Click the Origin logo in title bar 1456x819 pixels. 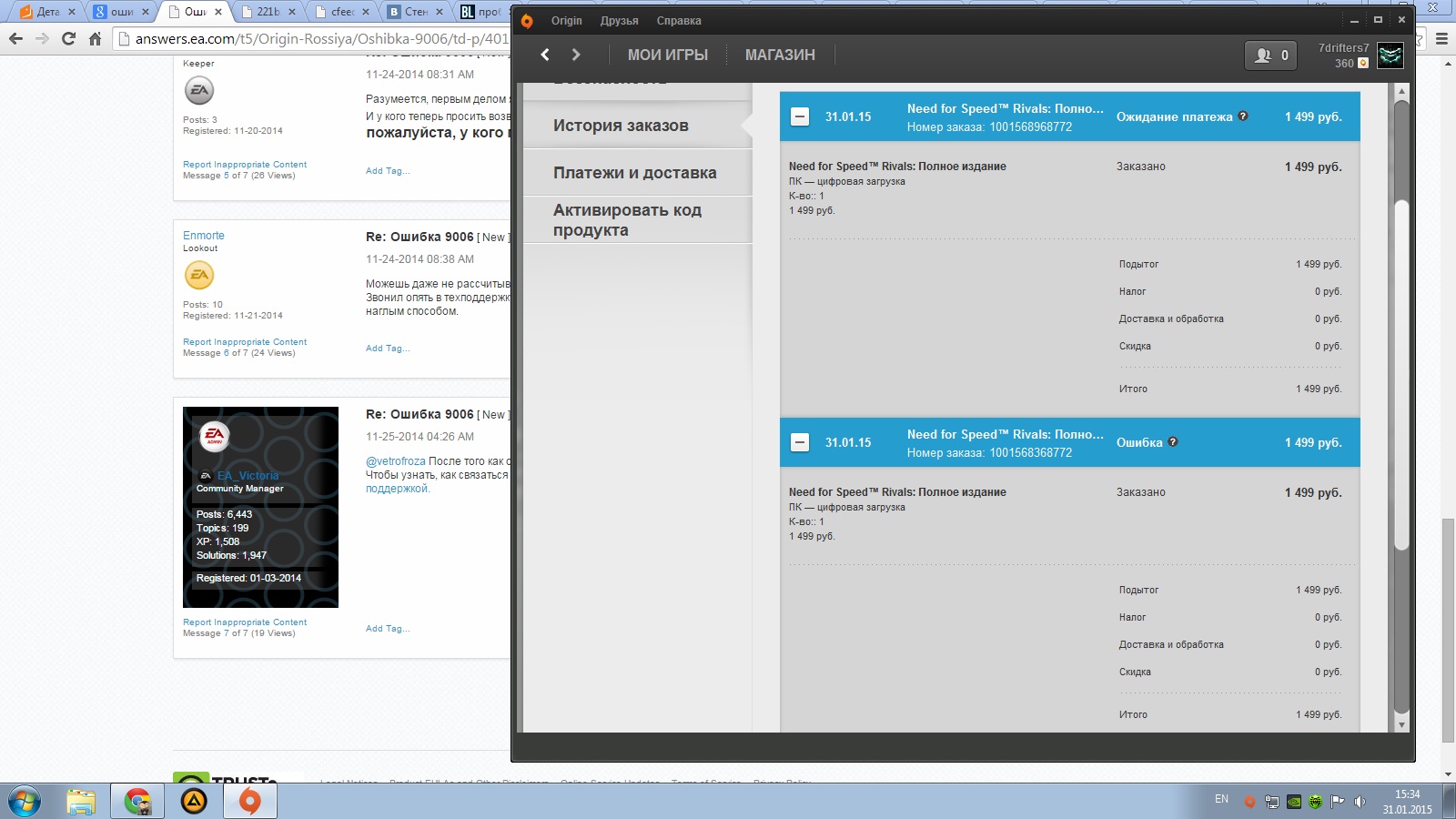tap(527, 21)
